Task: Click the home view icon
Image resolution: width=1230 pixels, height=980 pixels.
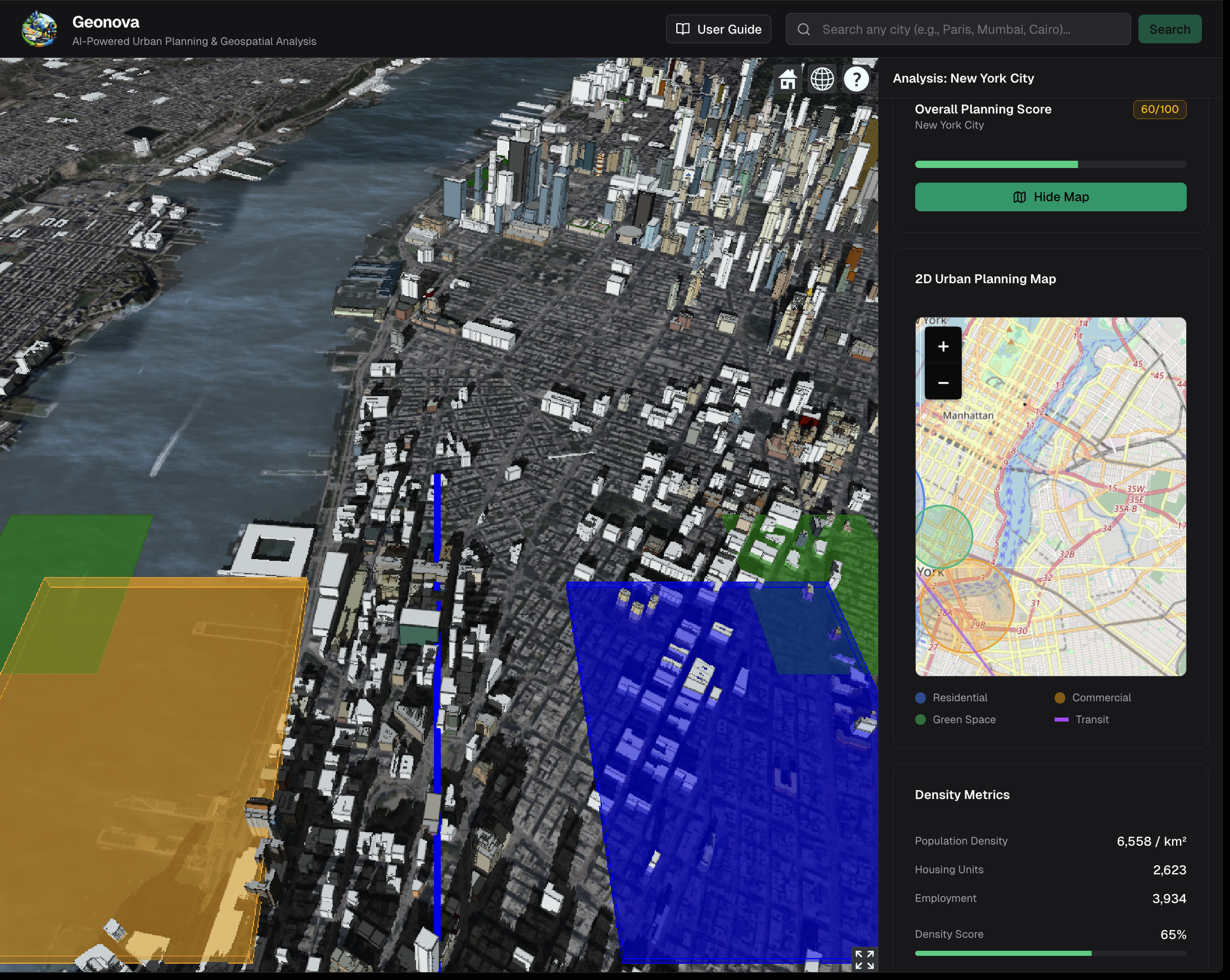Action: [787, 79]
